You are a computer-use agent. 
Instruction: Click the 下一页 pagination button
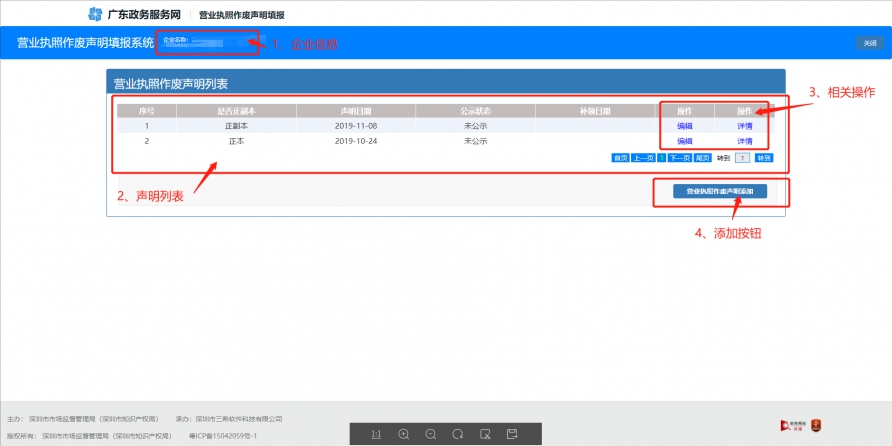click(x=680, y=158)
